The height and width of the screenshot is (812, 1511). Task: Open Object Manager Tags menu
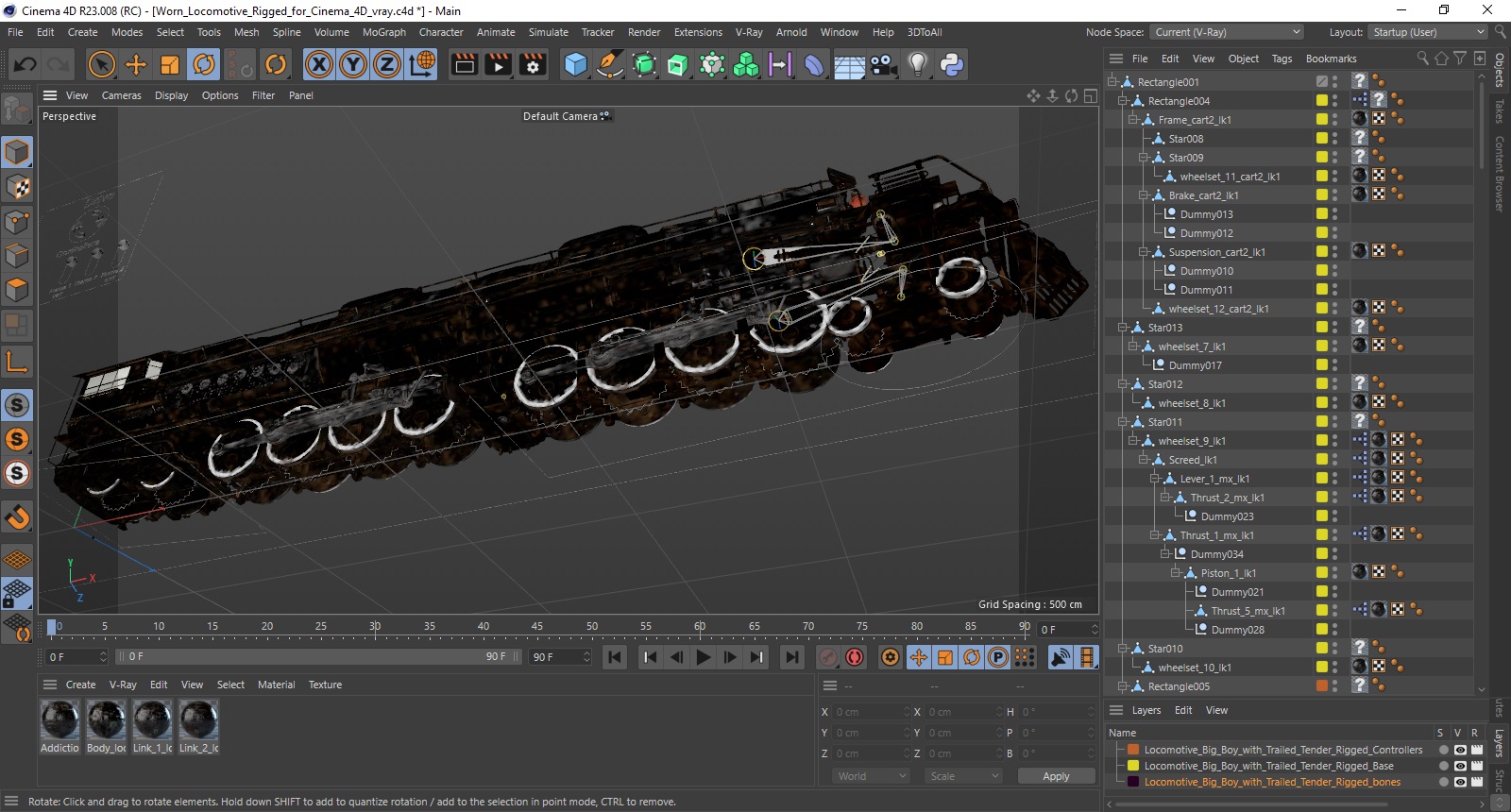tap(1282, 59)
